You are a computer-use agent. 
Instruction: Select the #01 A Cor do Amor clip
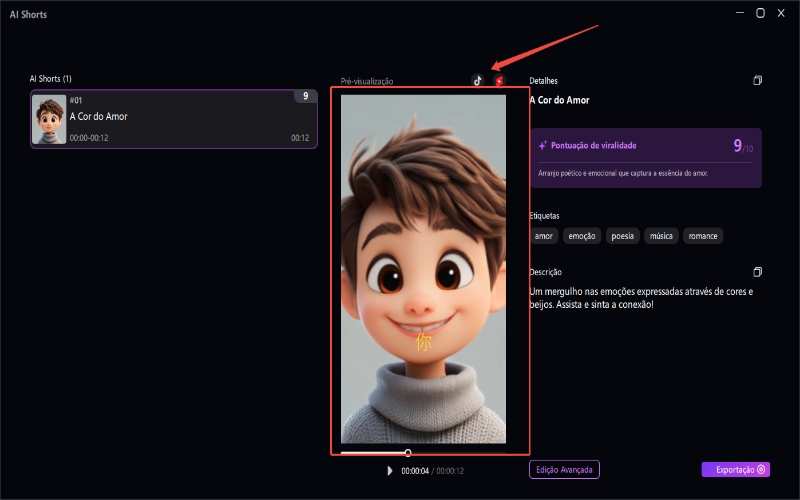tap(174, 119)
